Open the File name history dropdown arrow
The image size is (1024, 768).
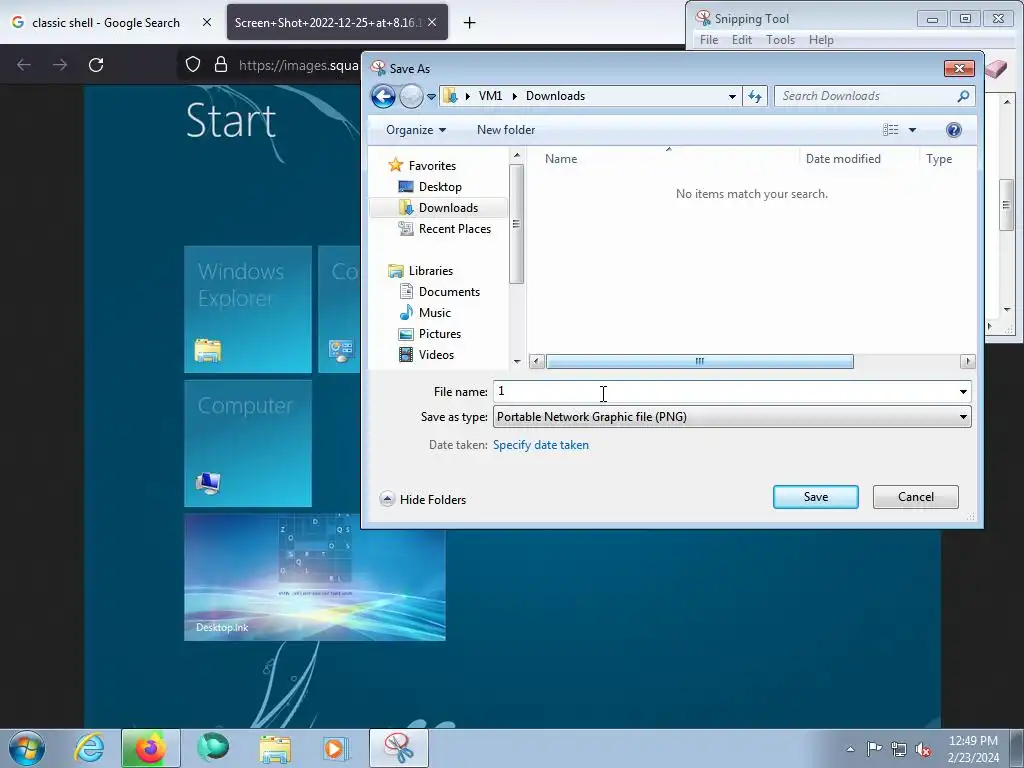point(963,391)
